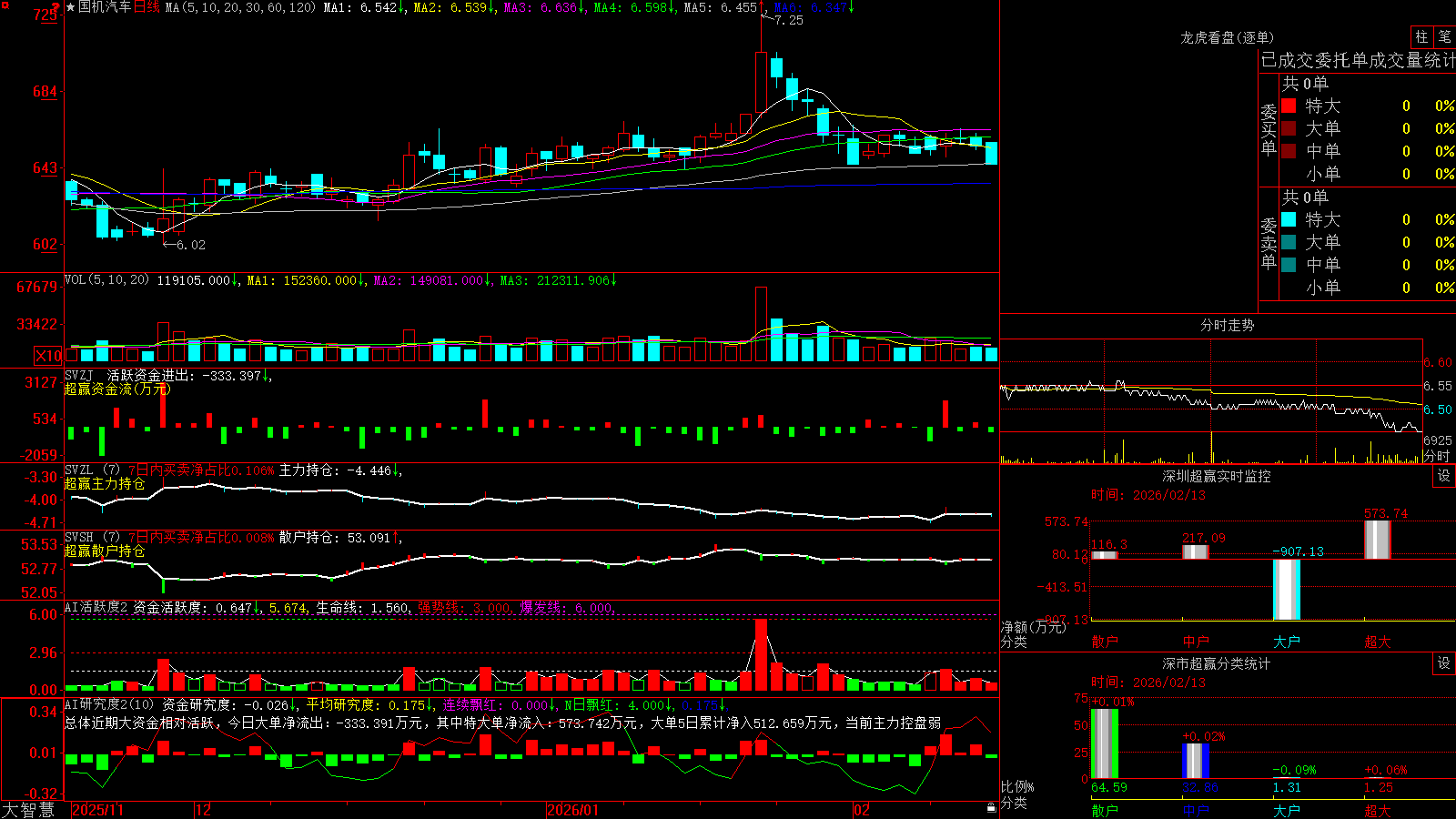This screenshot has width=1456, height=819.
Task: Click the cyan 特大 swatch under 委卖单
Action: (x=1289, y=219)
